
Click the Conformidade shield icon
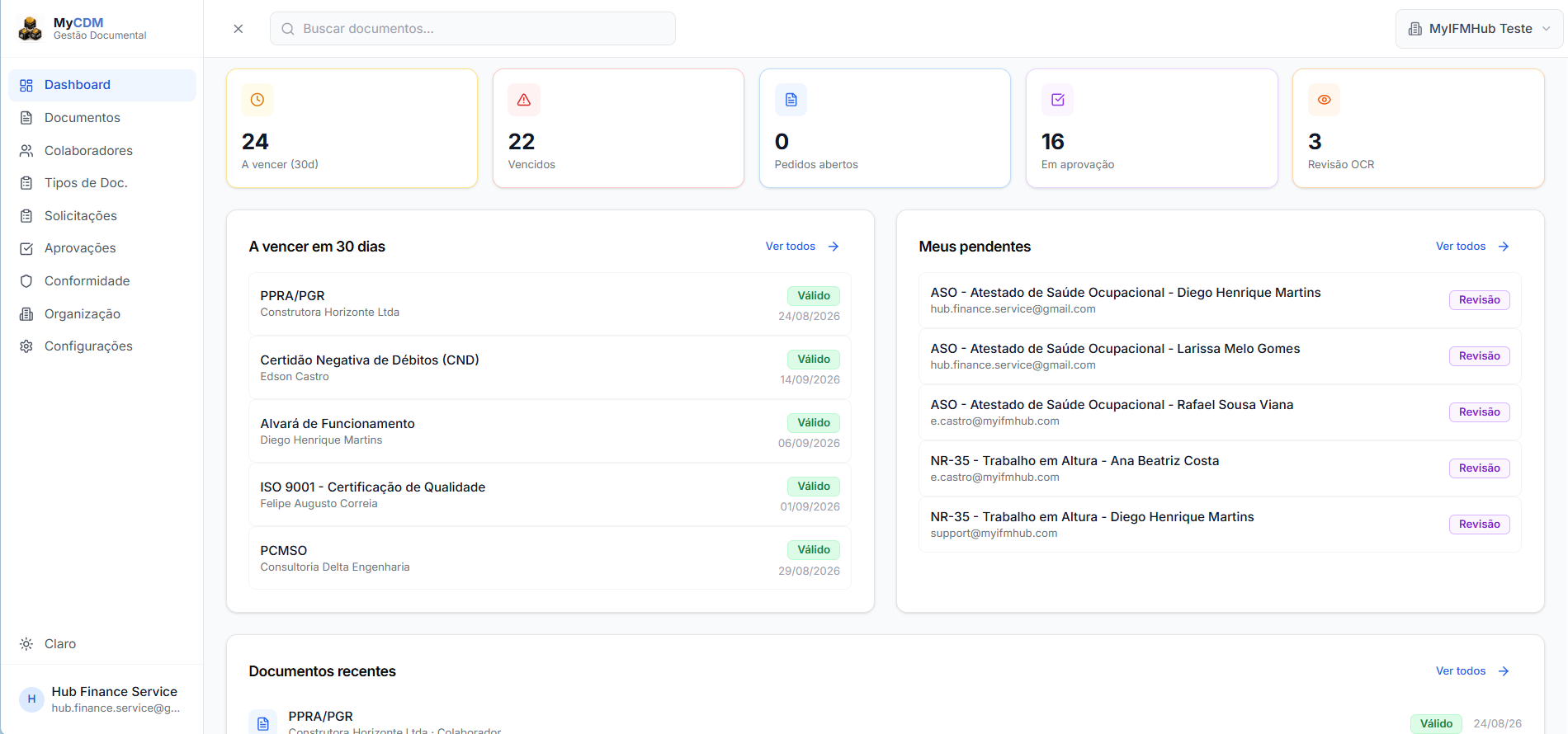coord(26,281)
